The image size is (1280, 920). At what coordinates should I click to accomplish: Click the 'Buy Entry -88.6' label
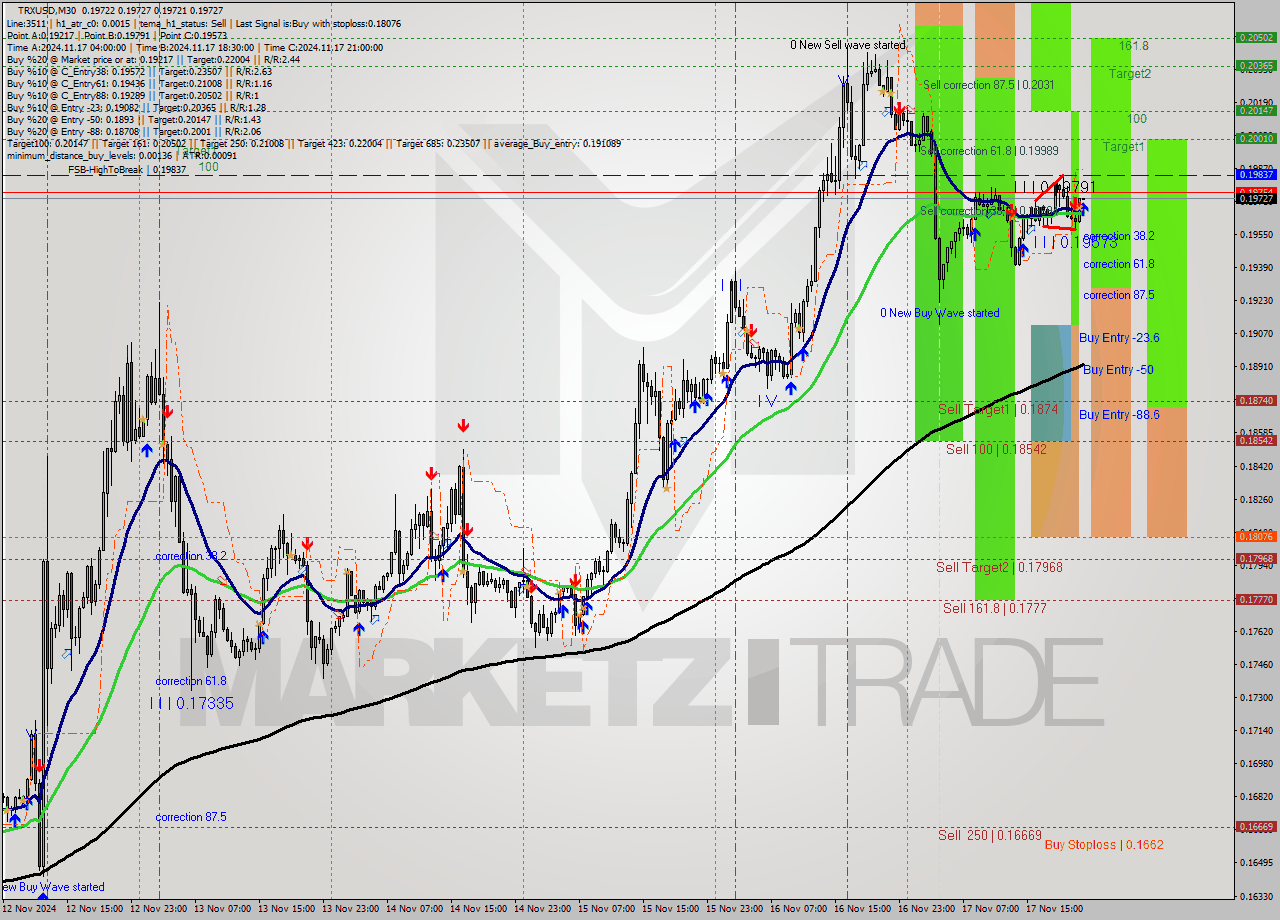[x=1119, y=415]
